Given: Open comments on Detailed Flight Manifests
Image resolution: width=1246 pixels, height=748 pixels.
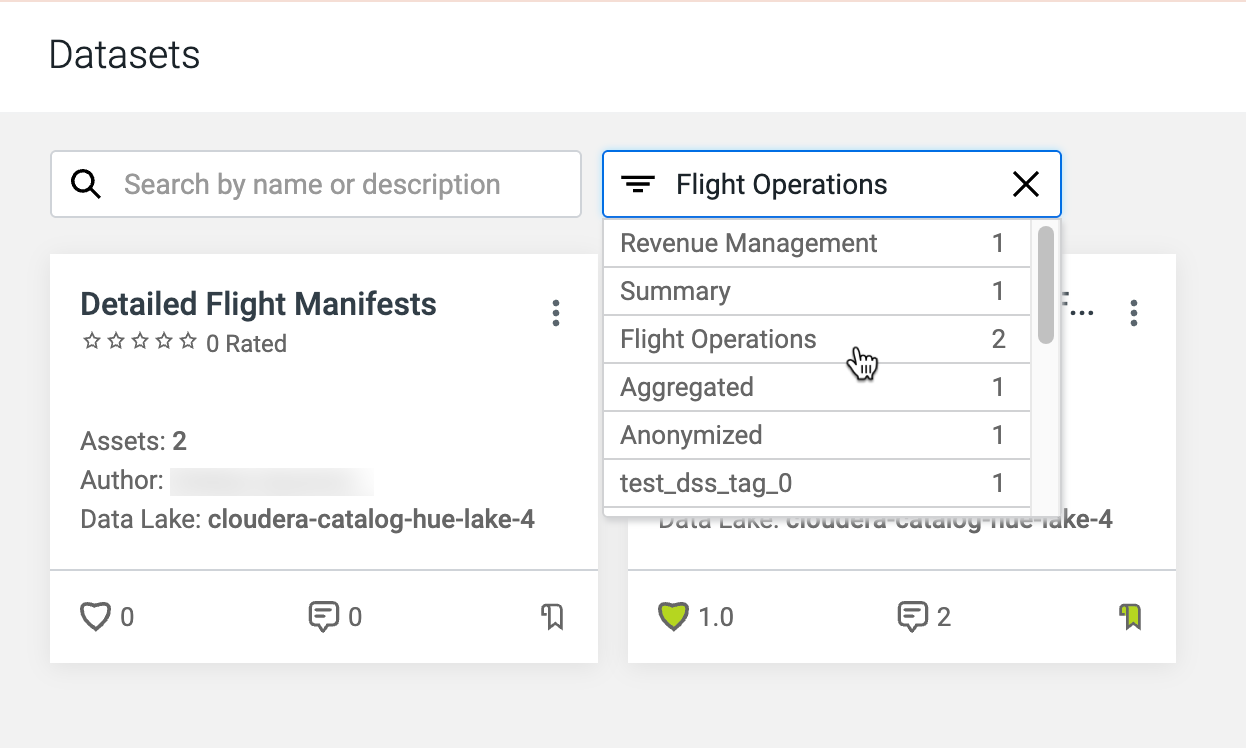Looking at the screenshot, I should click(x=323, y=617).
